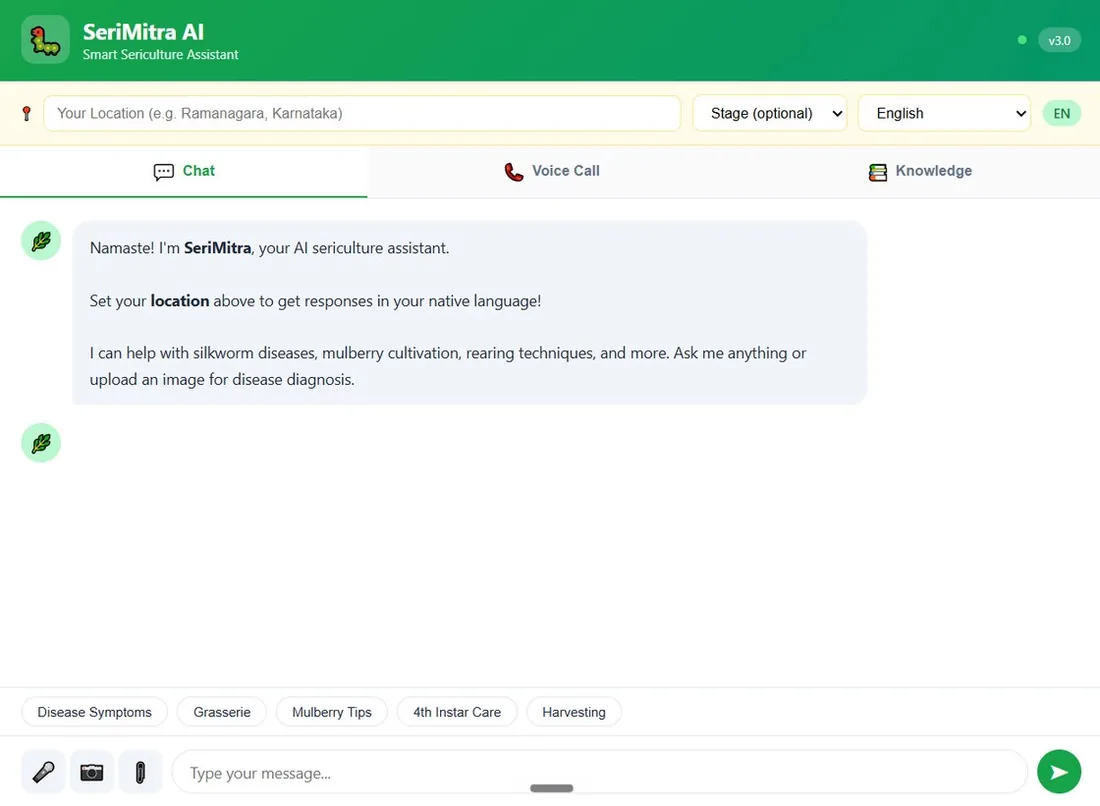Click the sentence about silkworm diseases help

coord(448,366)
